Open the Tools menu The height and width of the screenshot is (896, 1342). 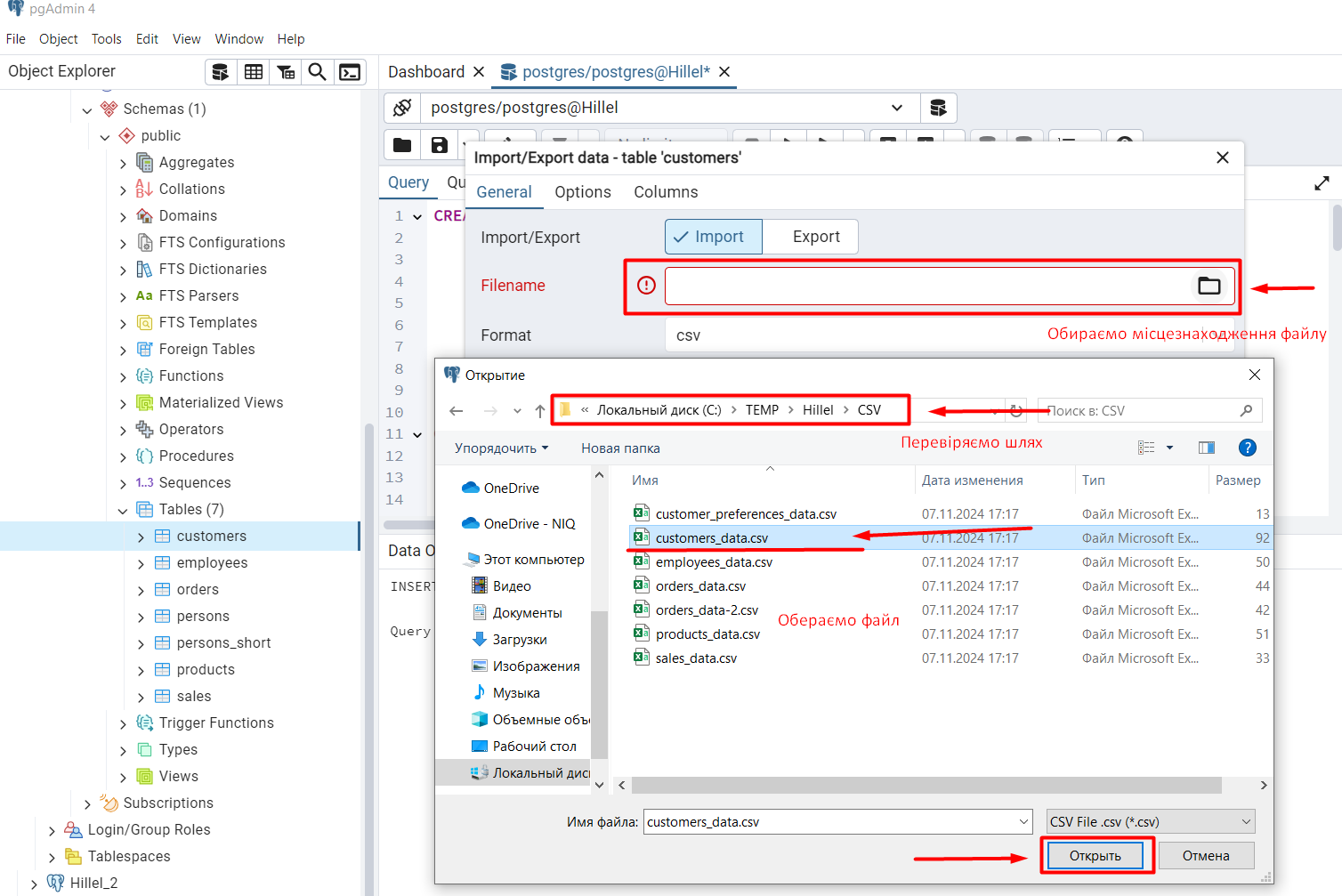click(106, 39)
